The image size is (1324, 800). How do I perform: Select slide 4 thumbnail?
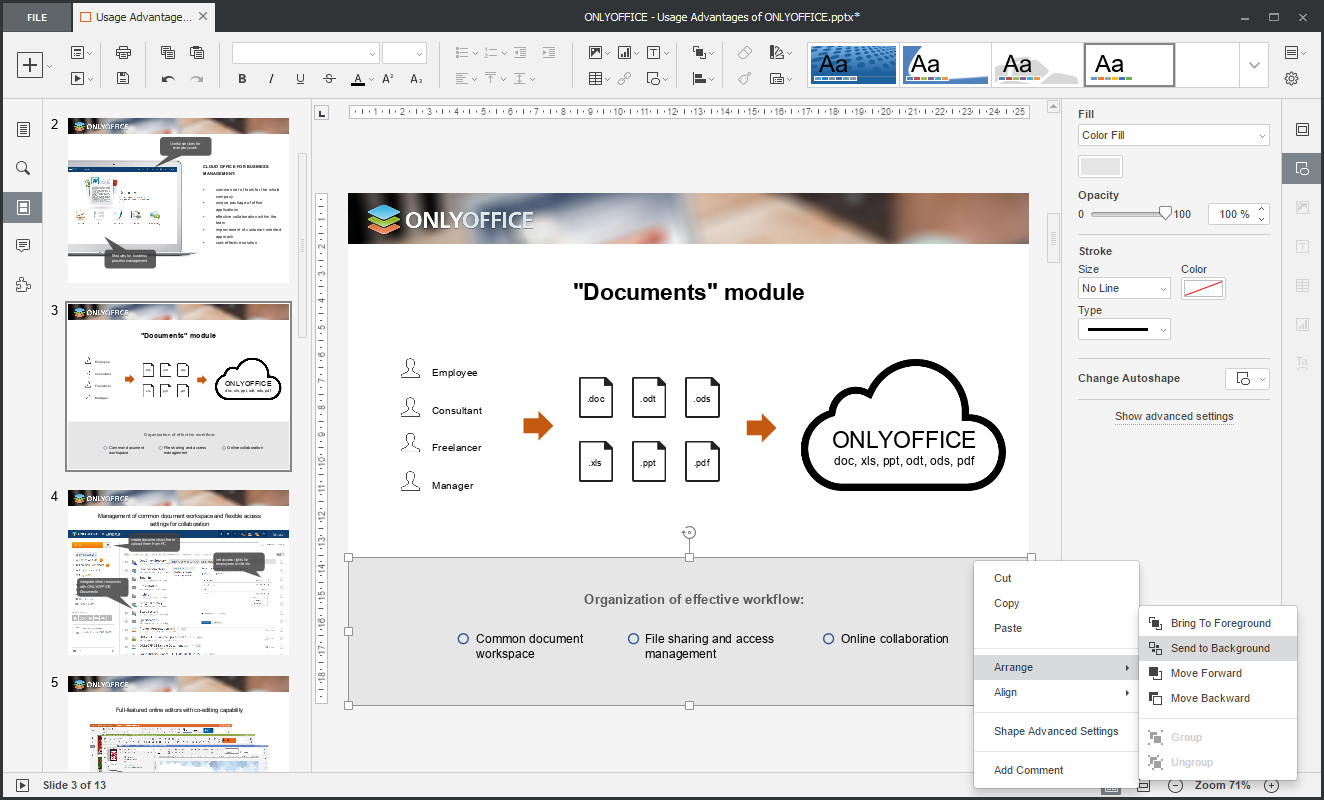(178, 572)
